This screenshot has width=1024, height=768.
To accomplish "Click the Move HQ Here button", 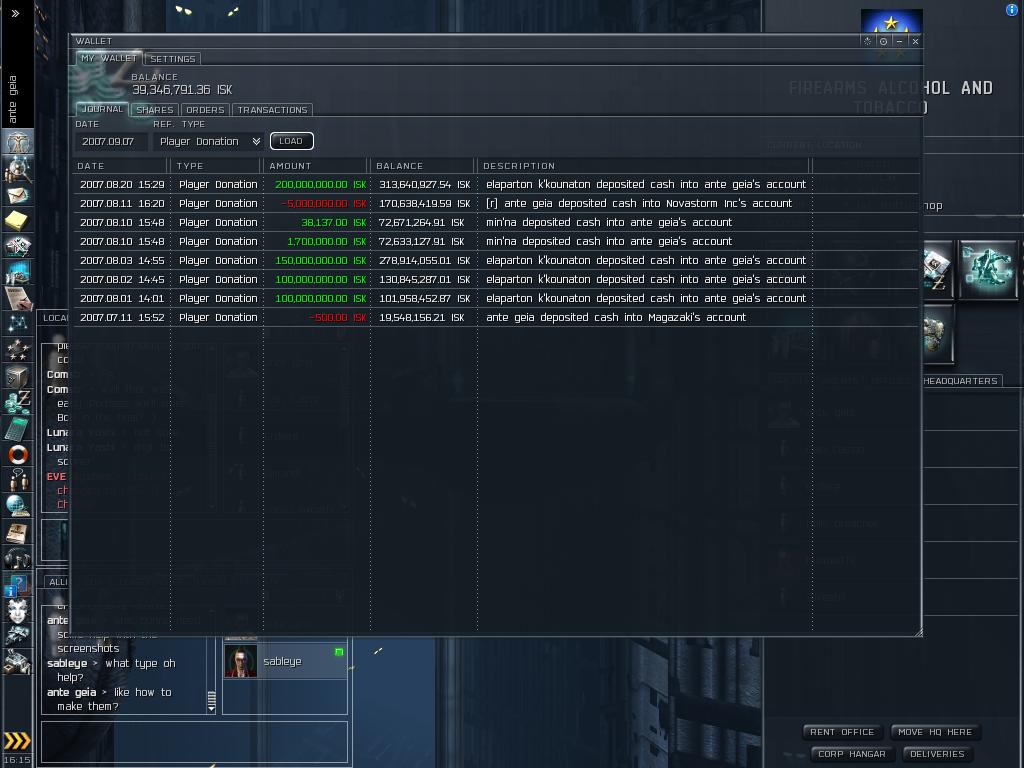I will point(935,732).
